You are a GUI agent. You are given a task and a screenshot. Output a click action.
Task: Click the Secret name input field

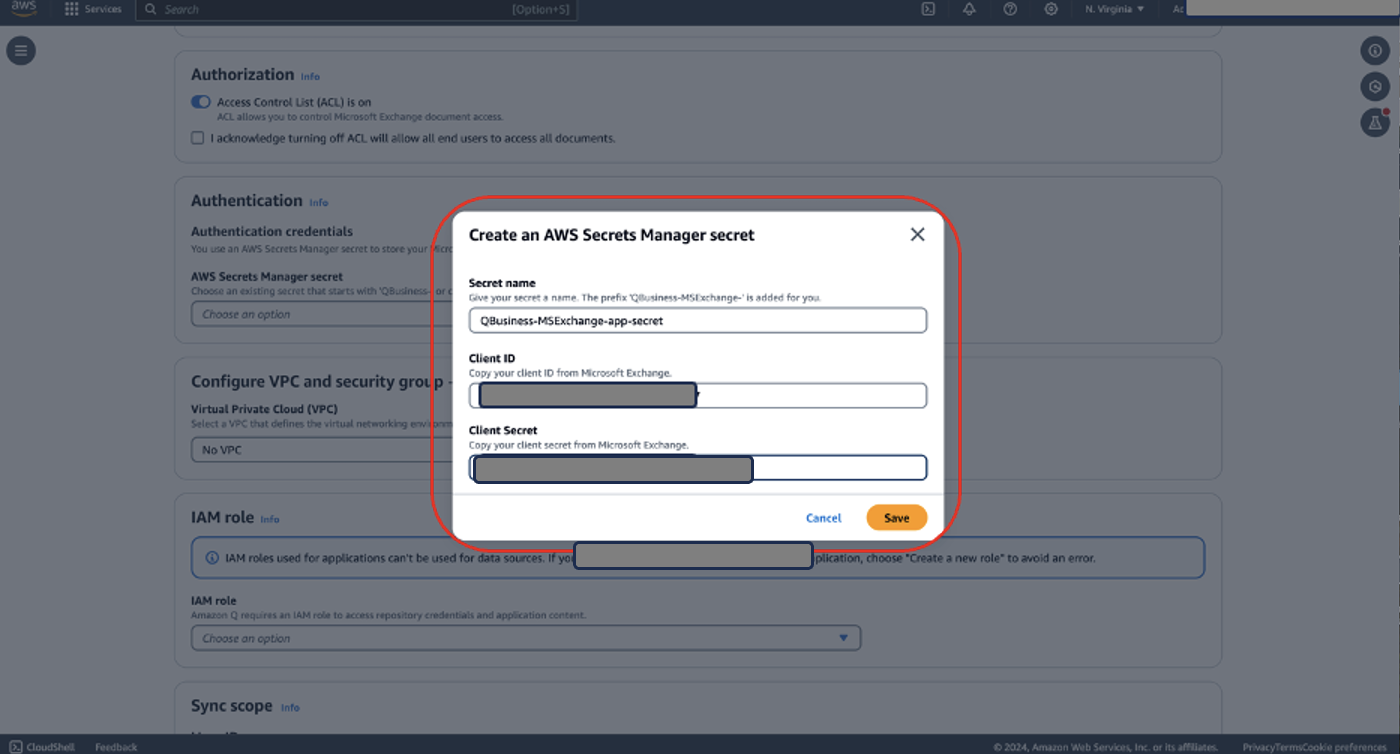click(697, 320)
